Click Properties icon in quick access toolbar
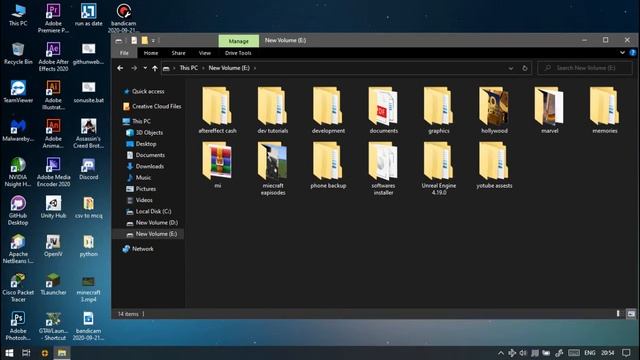 click(134, 40)
